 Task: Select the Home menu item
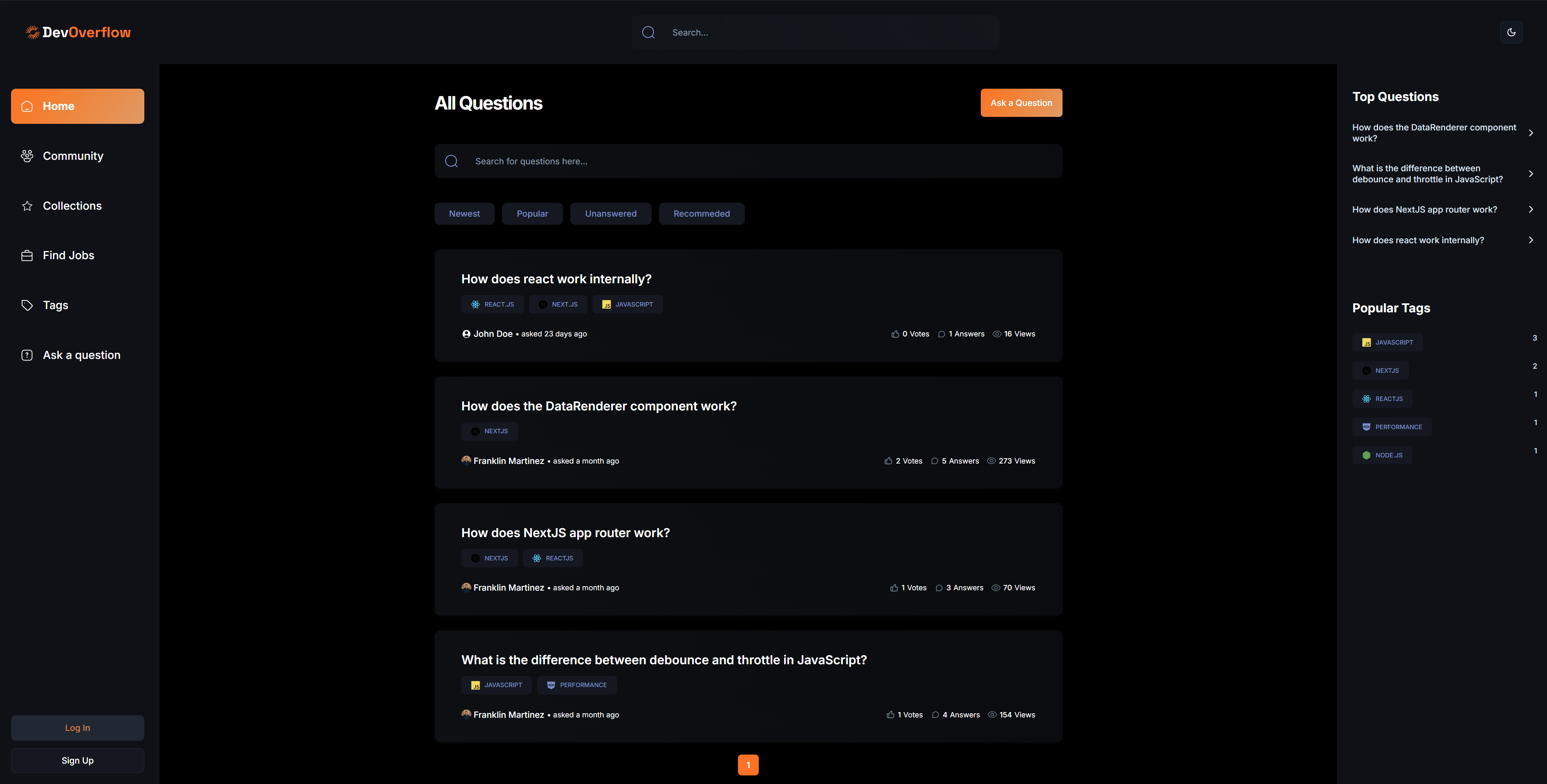[77, 106]
